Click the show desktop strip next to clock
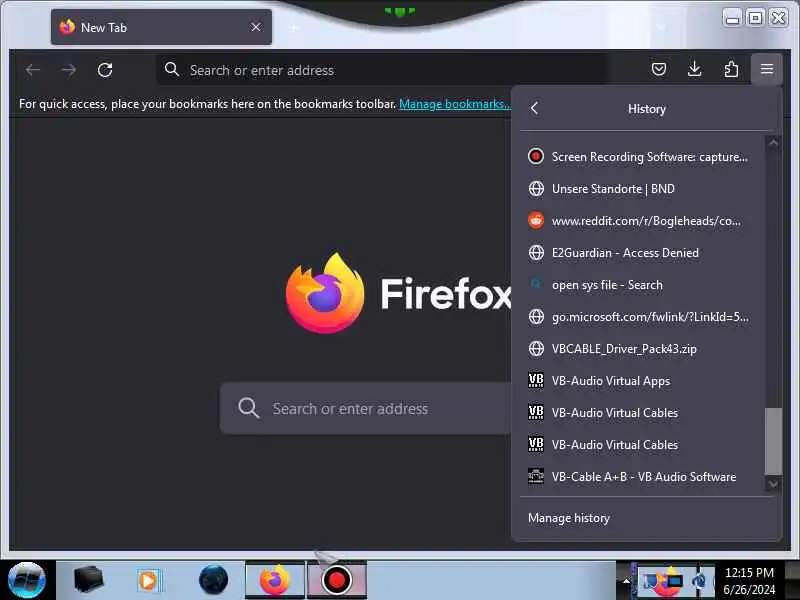 click(793, 580)
